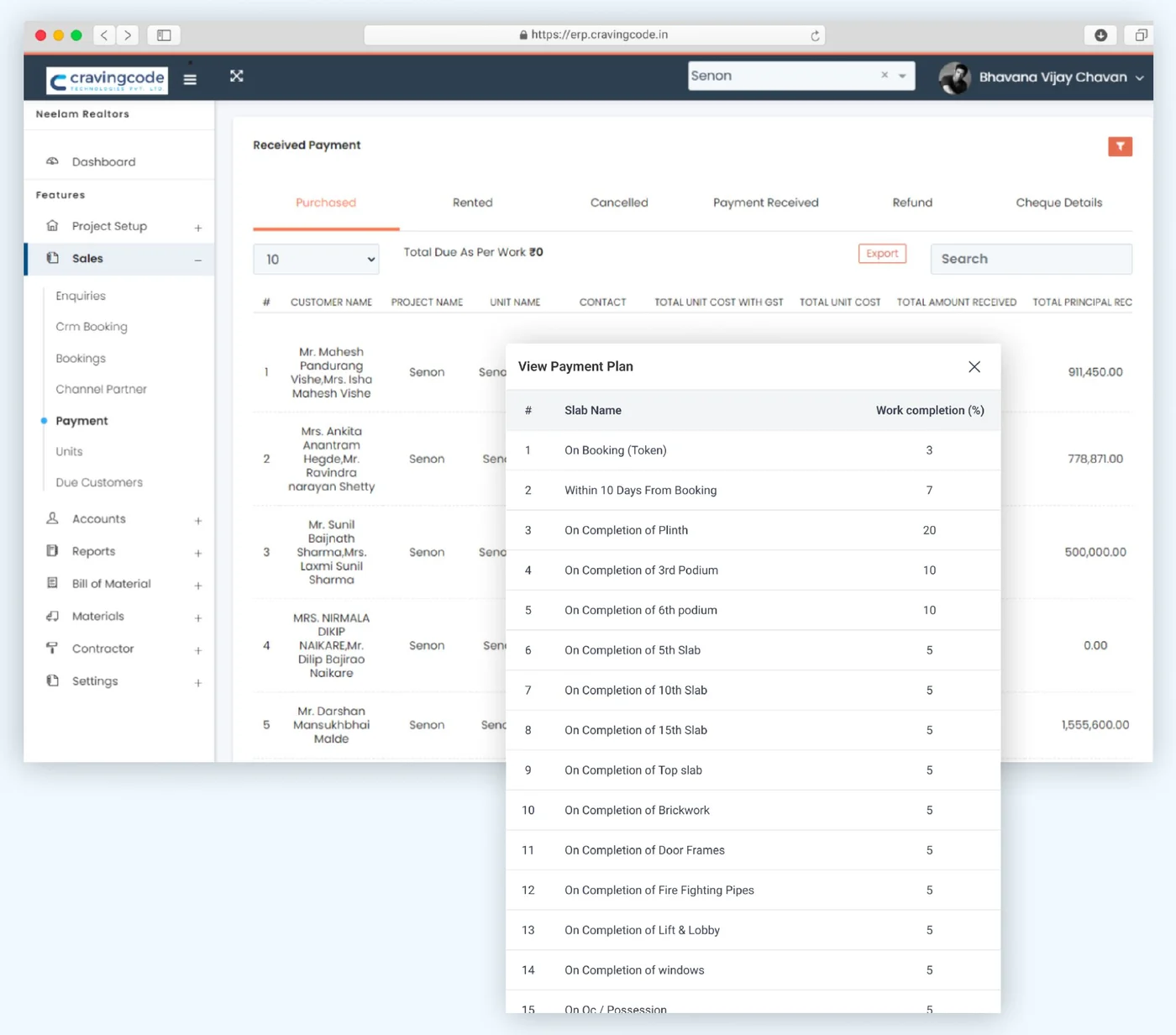
Task: Click the browser address bar
Action: pos(594,35)
